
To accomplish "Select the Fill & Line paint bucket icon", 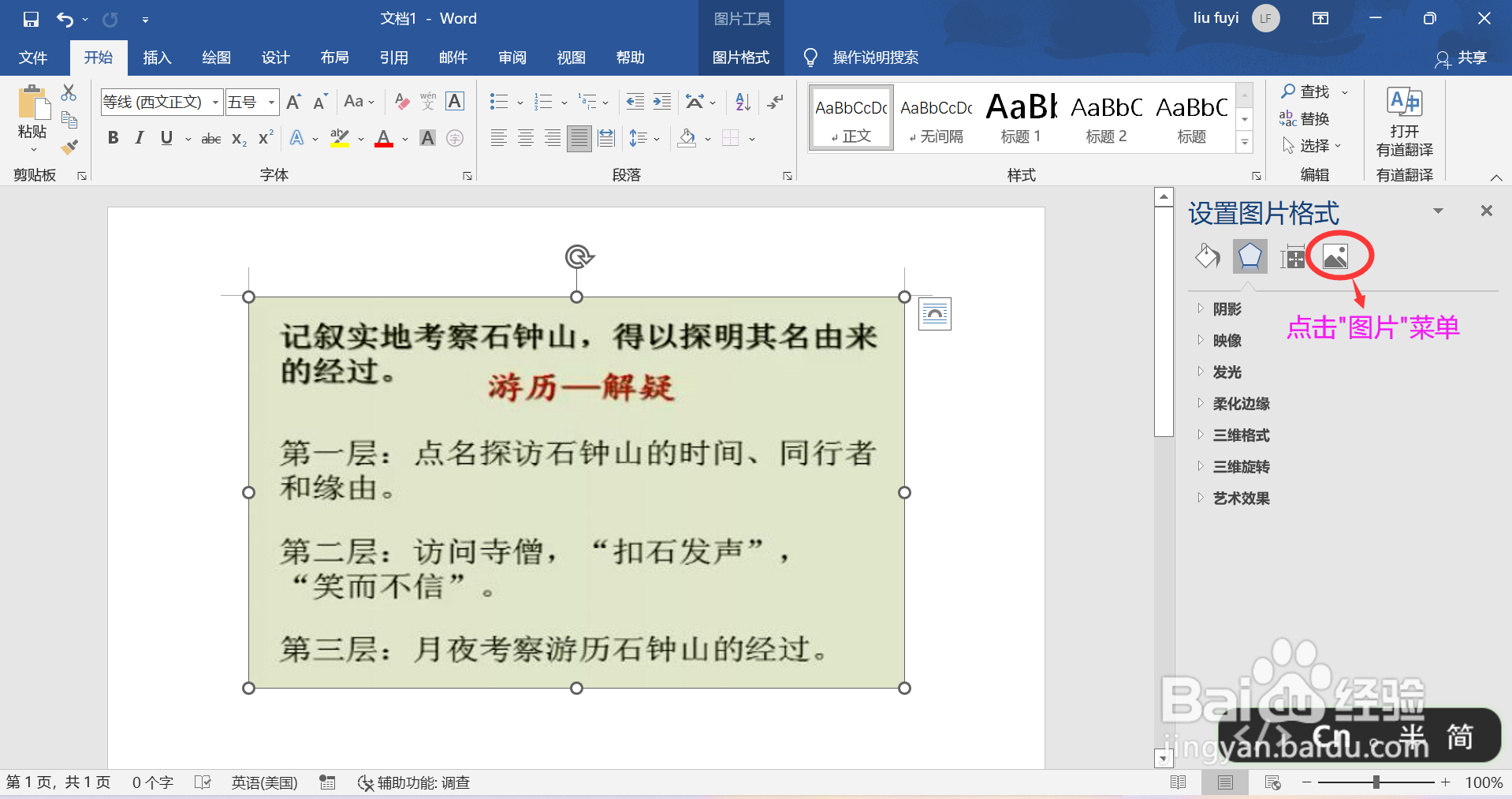I will 1208,256.
